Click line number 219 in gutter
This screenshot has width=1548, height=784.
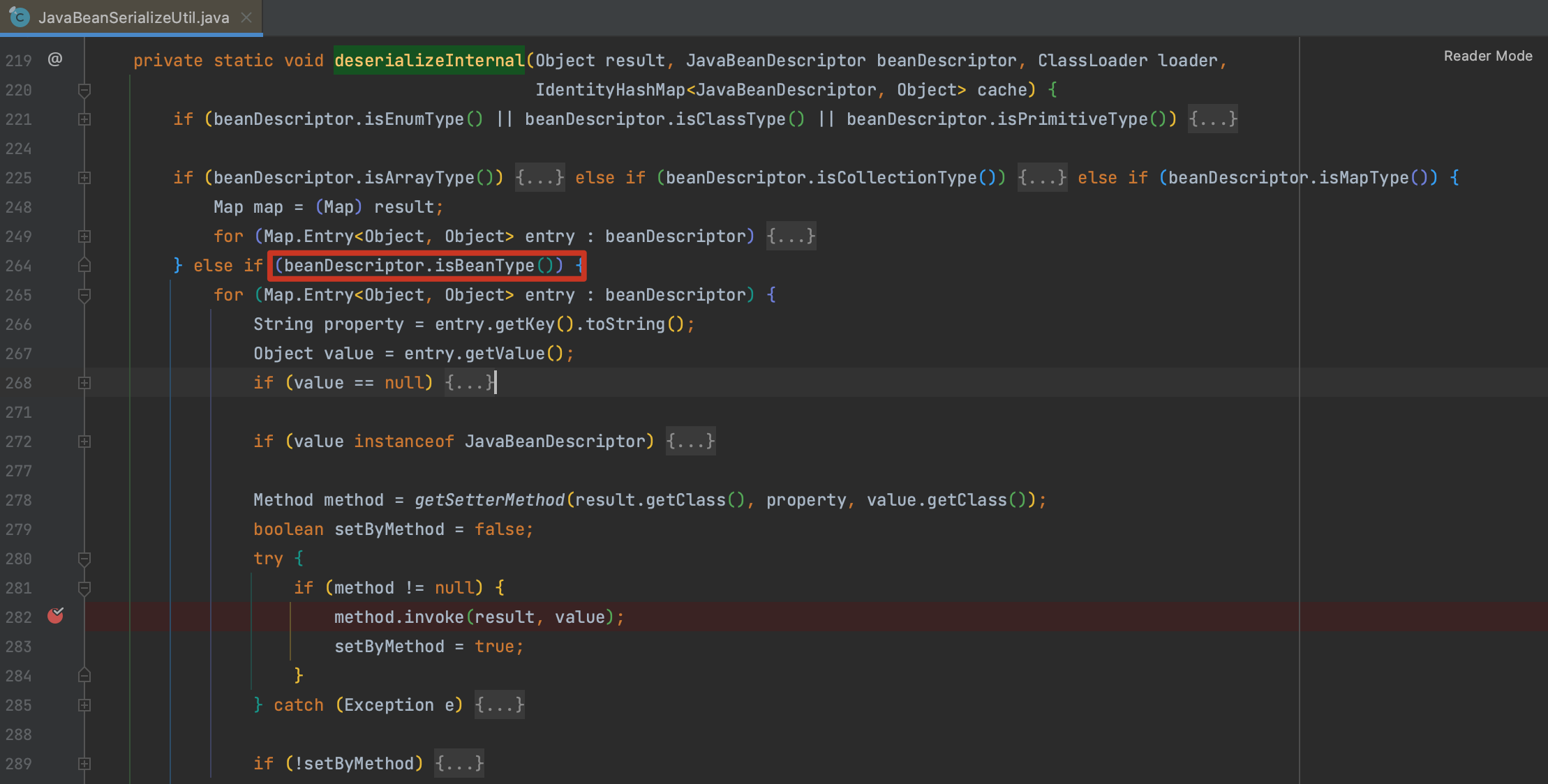(x=19, y=61)
